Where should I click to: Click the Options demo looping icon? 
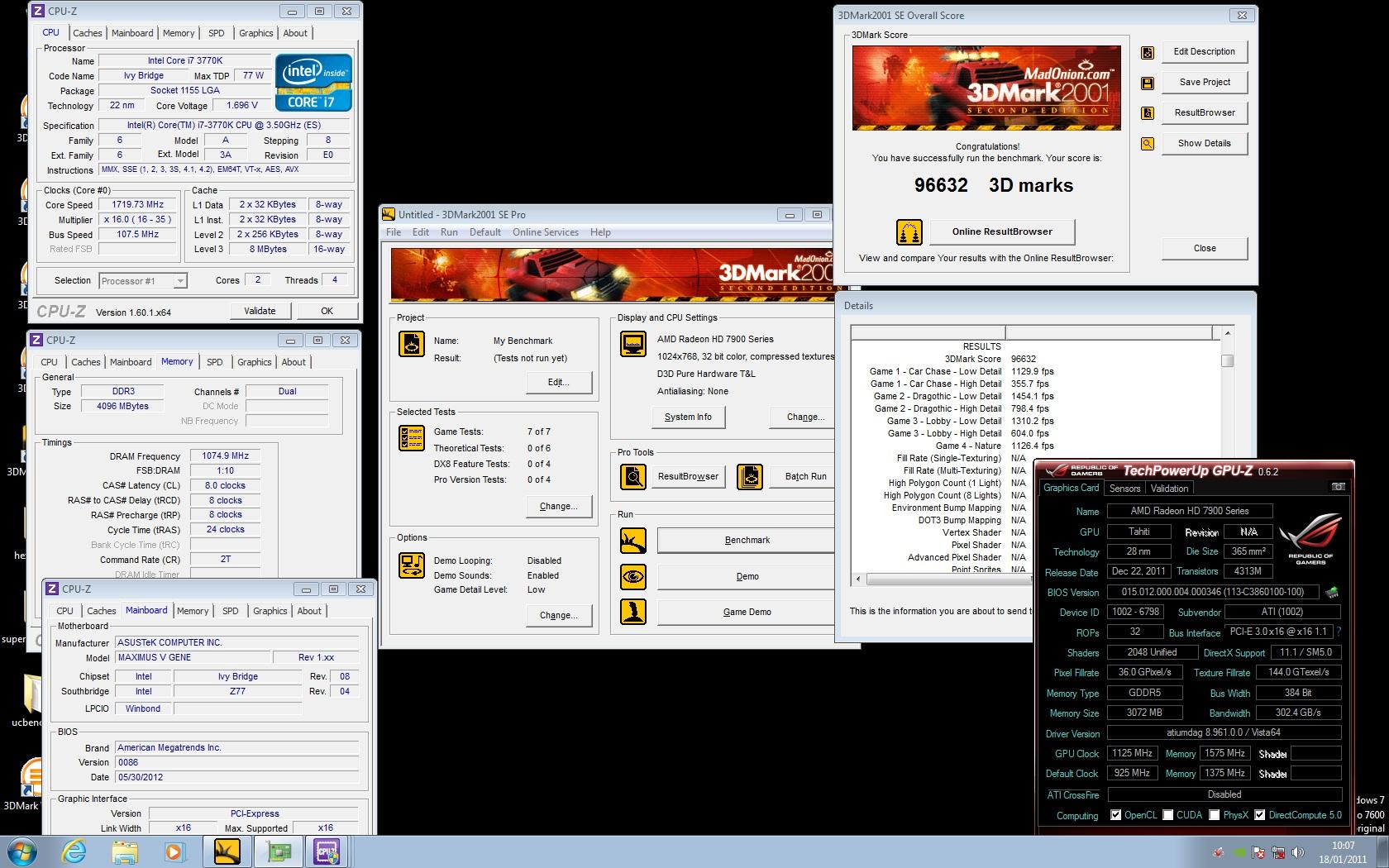411,565
